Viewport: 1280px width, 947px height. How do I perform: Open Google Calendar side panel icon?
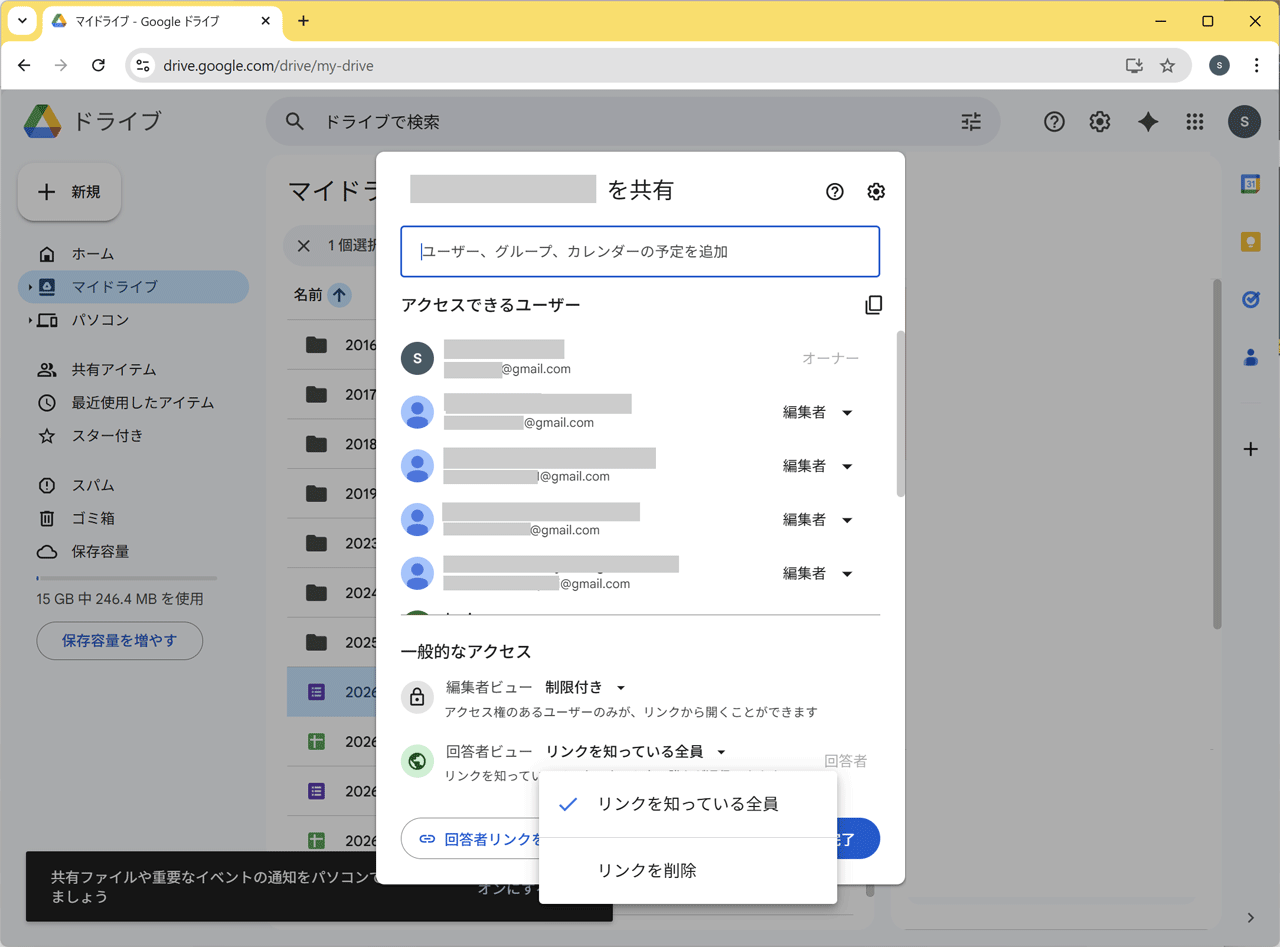pyautogui.click(x=1250, y=184)
